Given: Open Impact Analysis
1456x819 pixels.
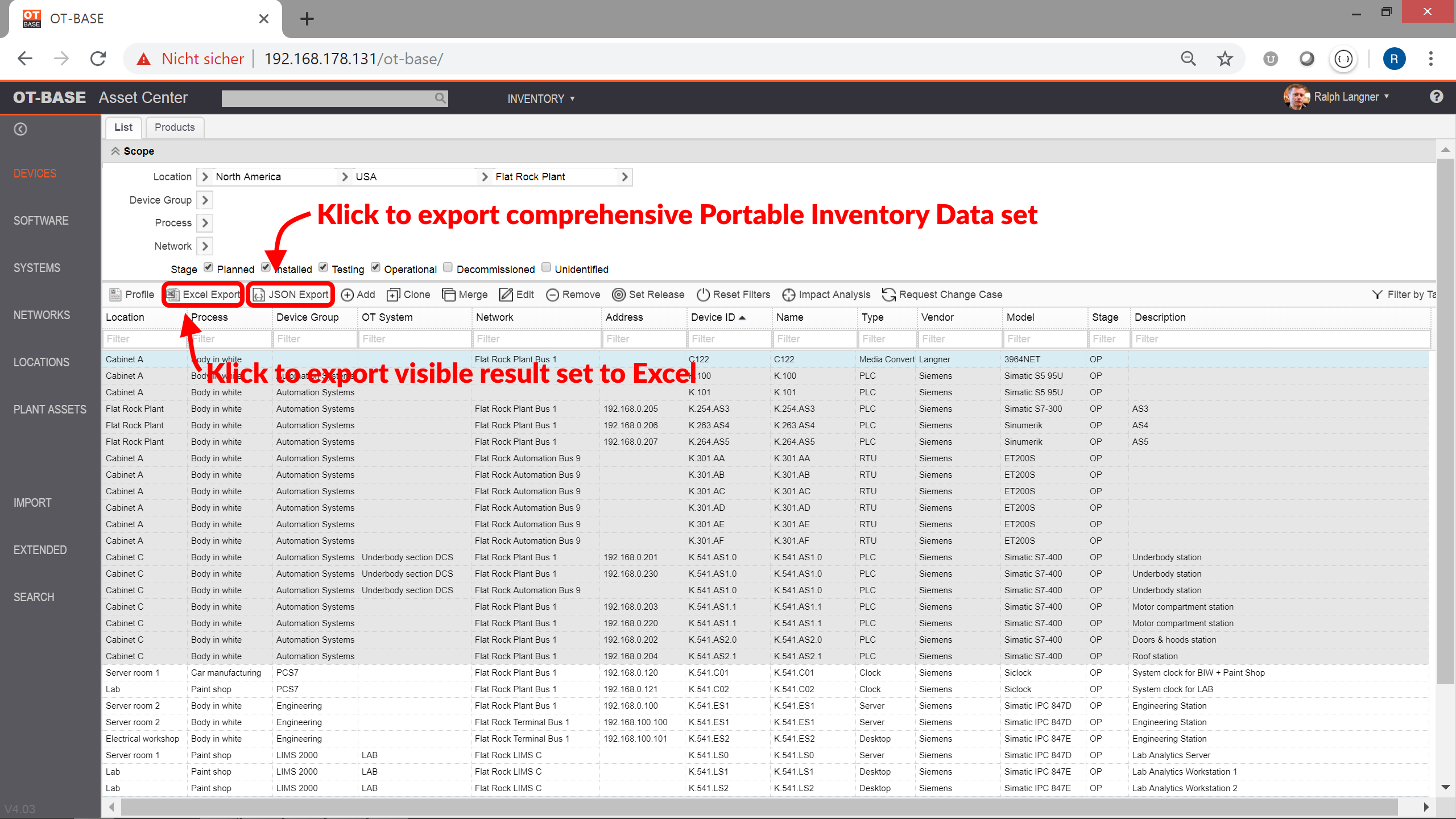Looking at the screenshot, I should coord(826,294).
